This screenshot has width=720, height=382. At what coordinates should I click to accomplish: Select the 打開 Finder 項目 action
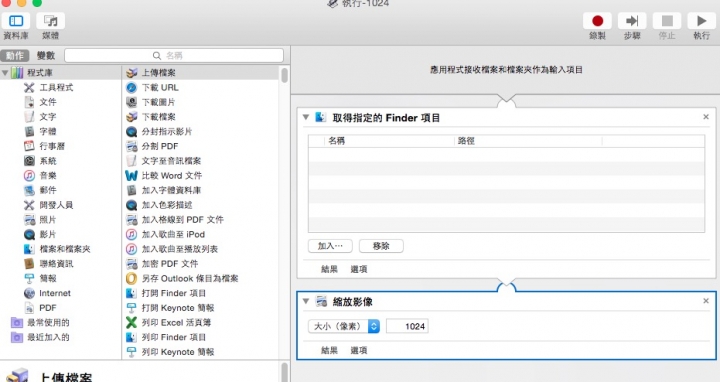click(x=174, y=293)
